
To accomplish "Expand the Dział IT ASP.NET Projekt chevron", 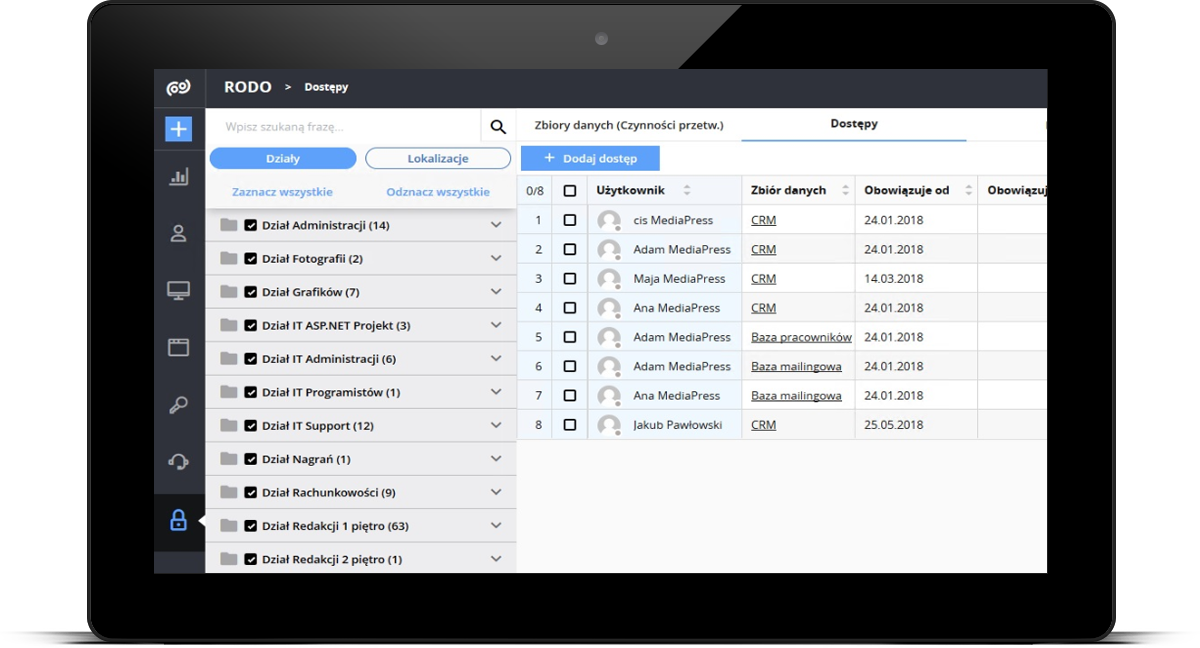I will (x=496, y=325).
